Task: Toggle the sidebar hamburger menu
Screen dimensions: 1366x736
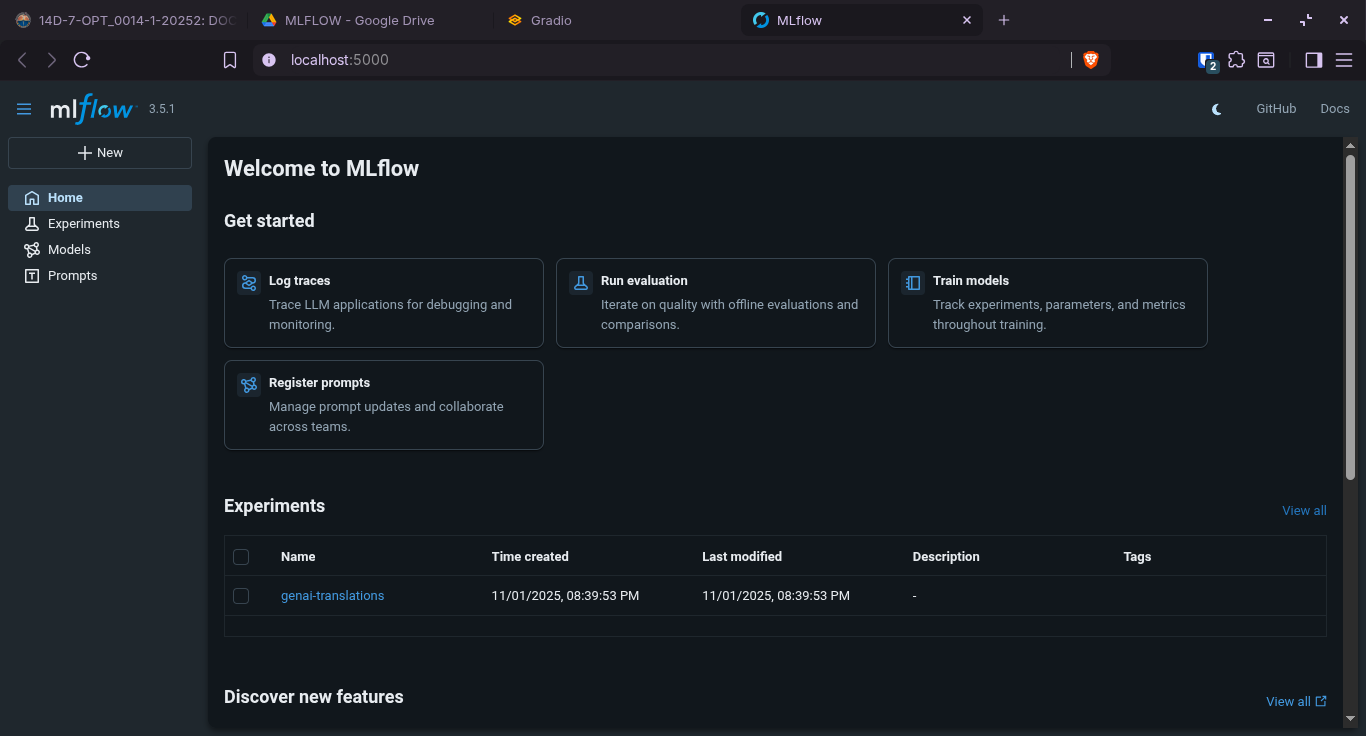Action: pos(24,109)
